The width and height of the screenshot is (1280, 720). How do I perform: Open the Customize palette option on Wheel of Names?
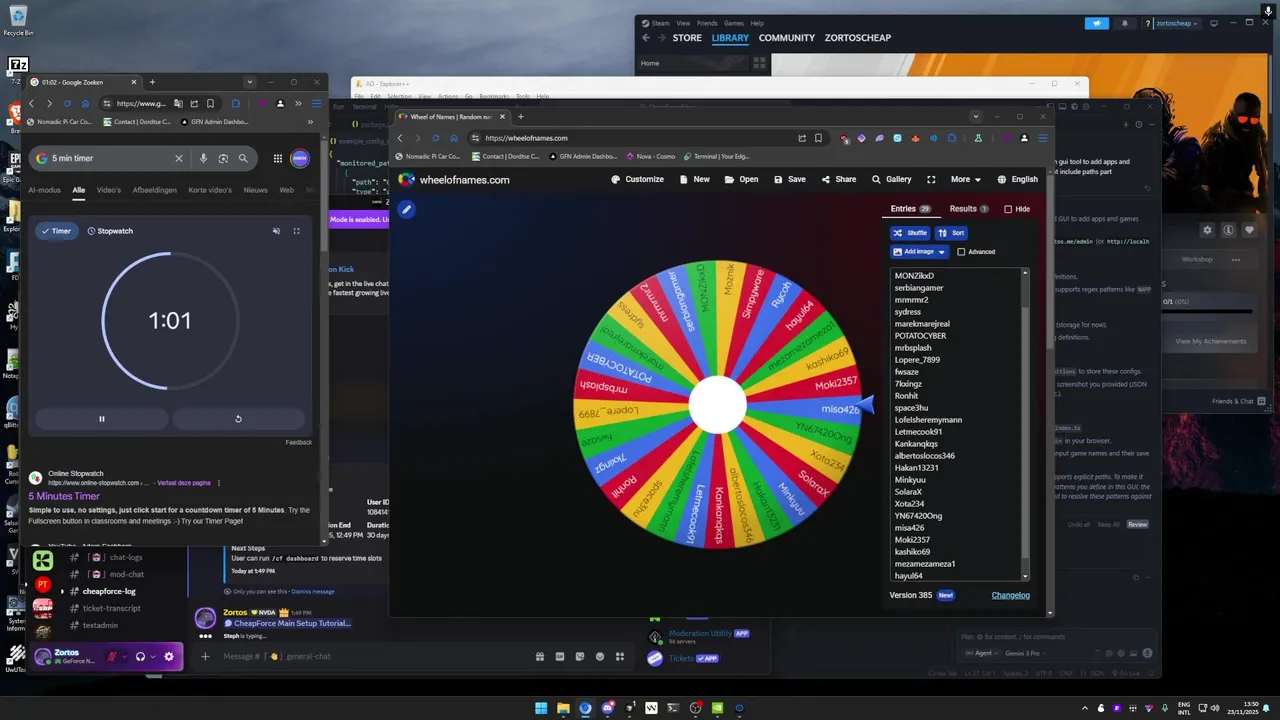tap(638, 179)
